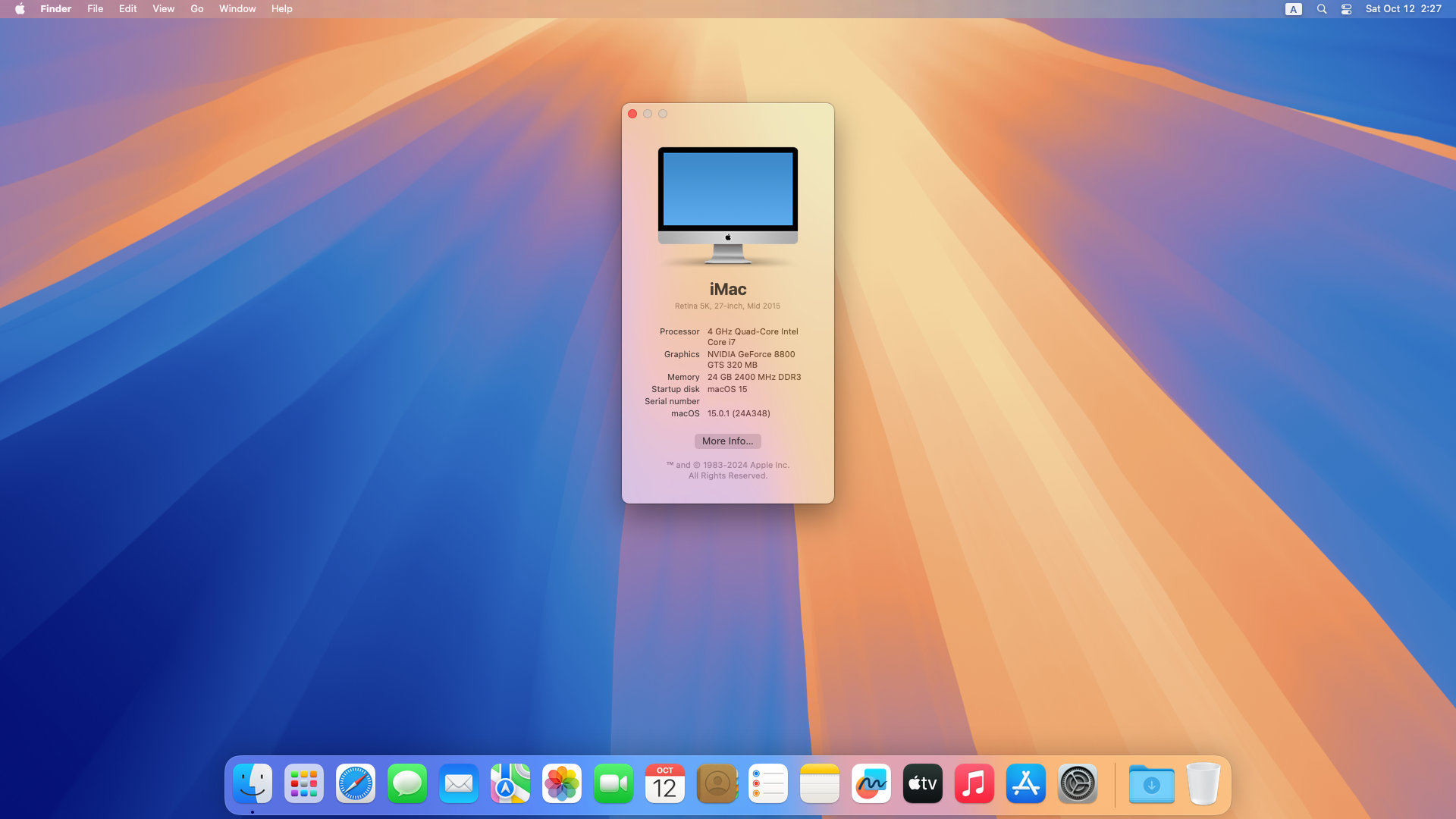Open the Finder icon in the Dock
The image size is (1456, 819).
pyautogui.click(x=253, y=783)
